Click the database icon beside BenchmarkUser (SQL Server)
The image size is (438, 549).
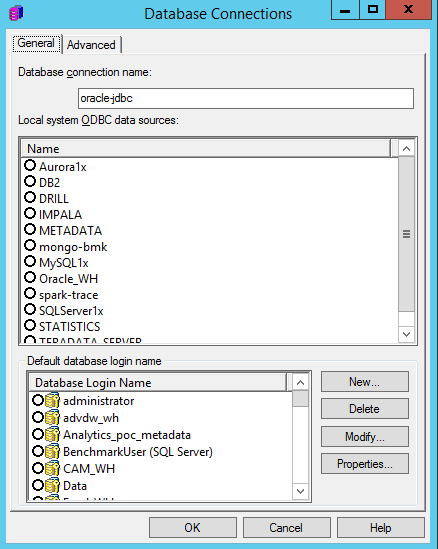[x=52, y=452]
